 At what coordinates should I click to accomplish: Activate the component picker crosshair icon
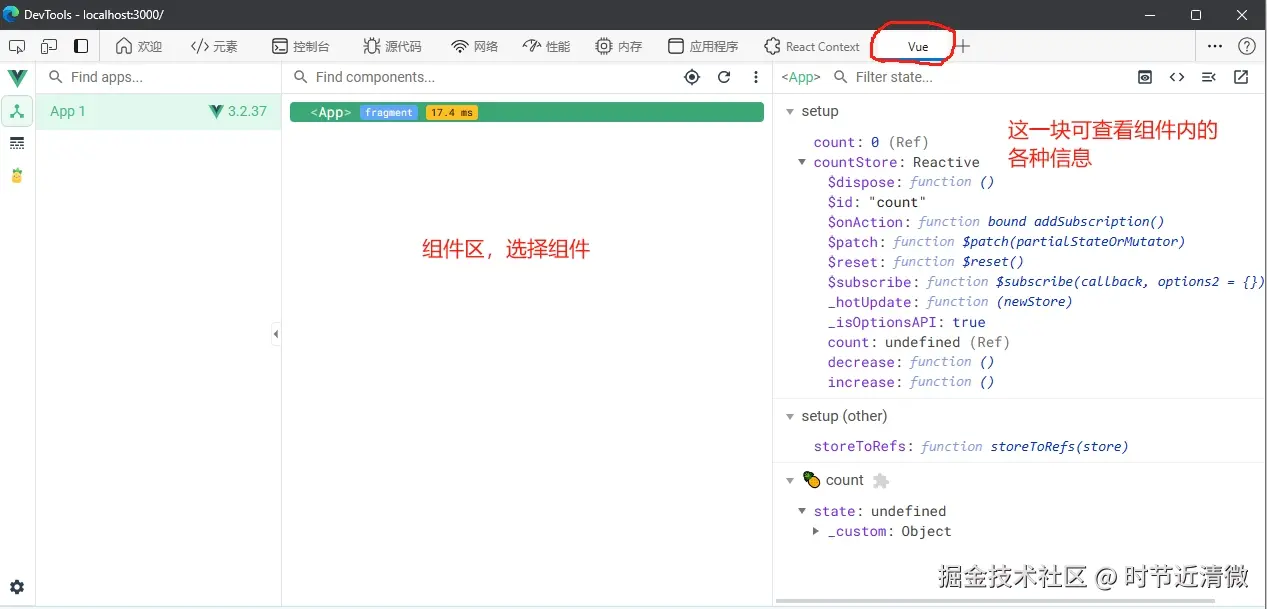[x=691, y=77]
